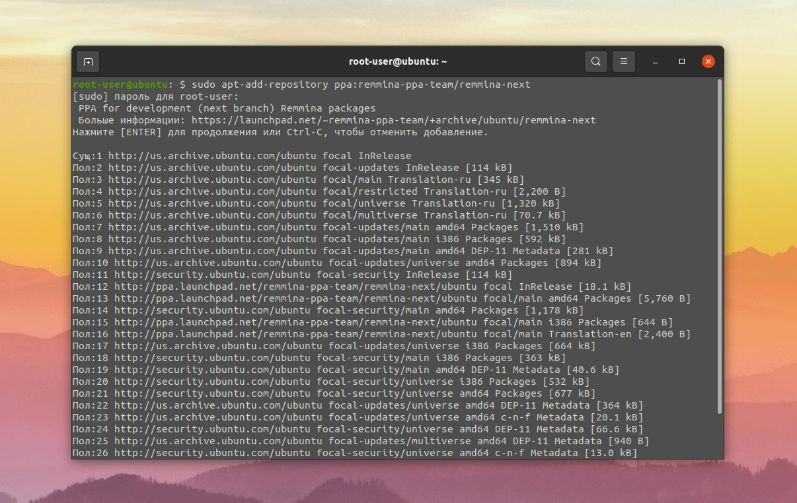
Task: Open the terminal search tool
Action: point(596,61)
